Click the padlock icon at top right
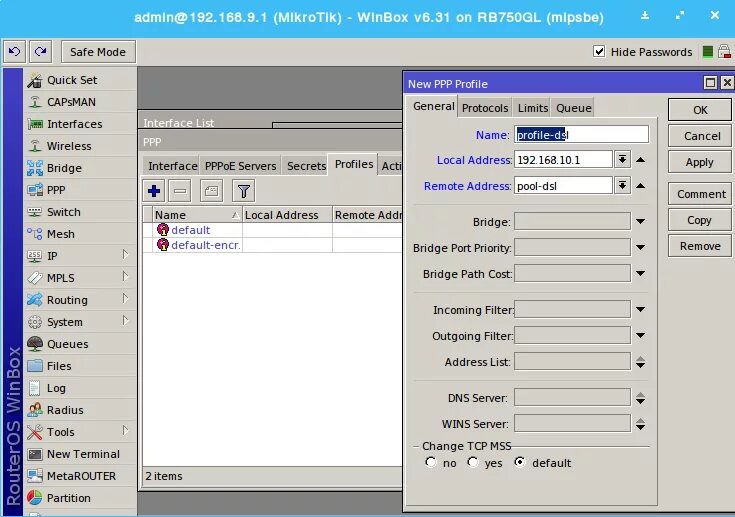 [725, 52]
